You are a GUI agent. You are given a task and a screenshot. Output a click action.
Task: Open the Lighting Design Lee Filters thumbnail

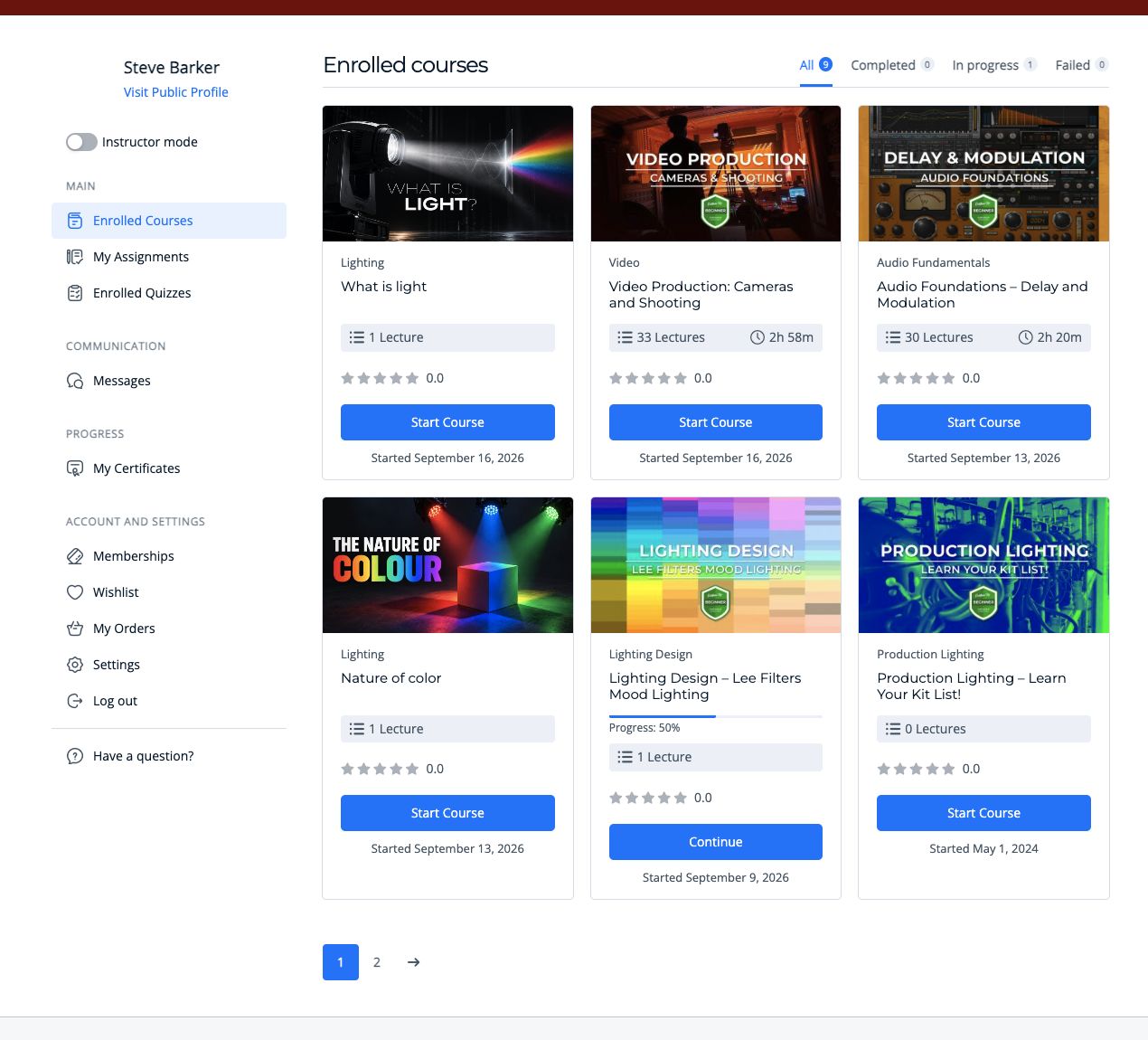716,565
